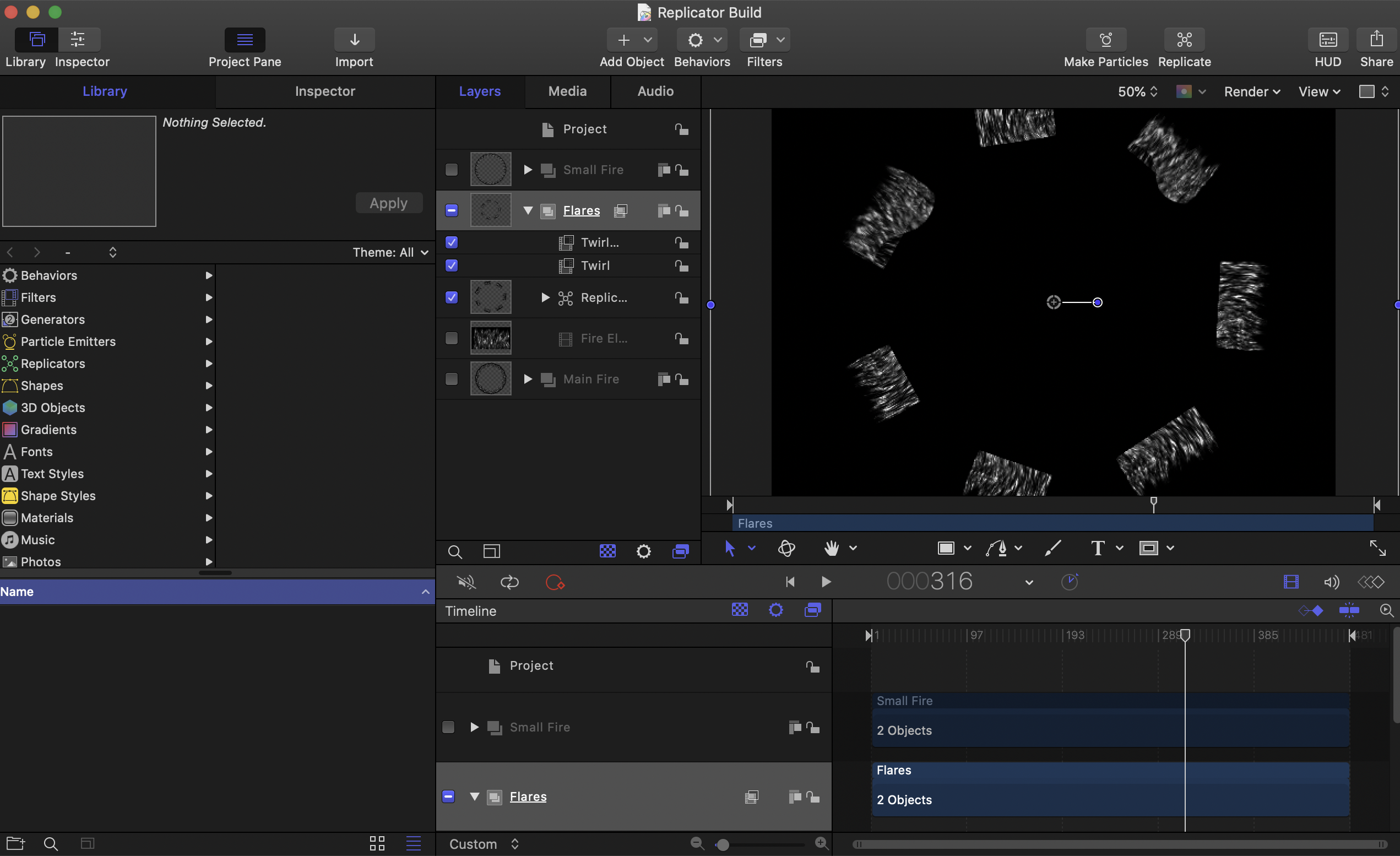Click the Make Particles icon
The width and height of the screenshot is (1400, 856).
click(1106, 40)
